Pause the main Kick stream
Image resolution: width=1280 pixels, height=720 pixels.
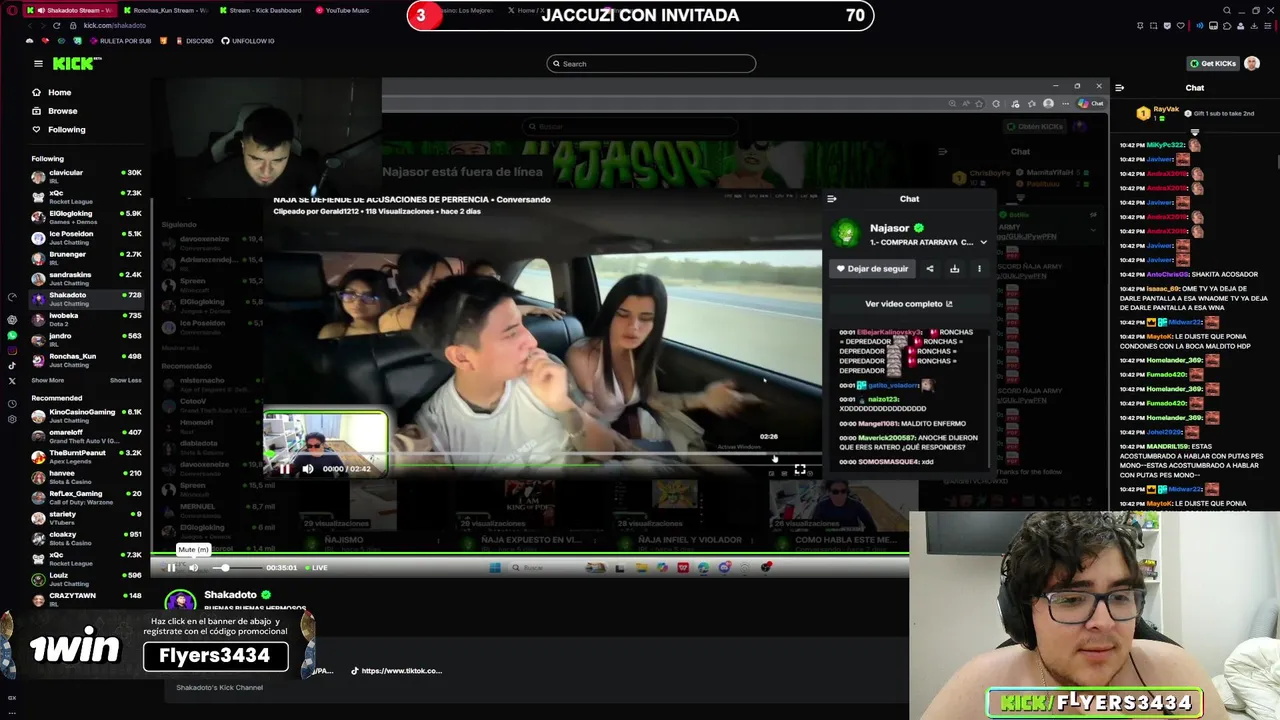(x=171, y=568)
